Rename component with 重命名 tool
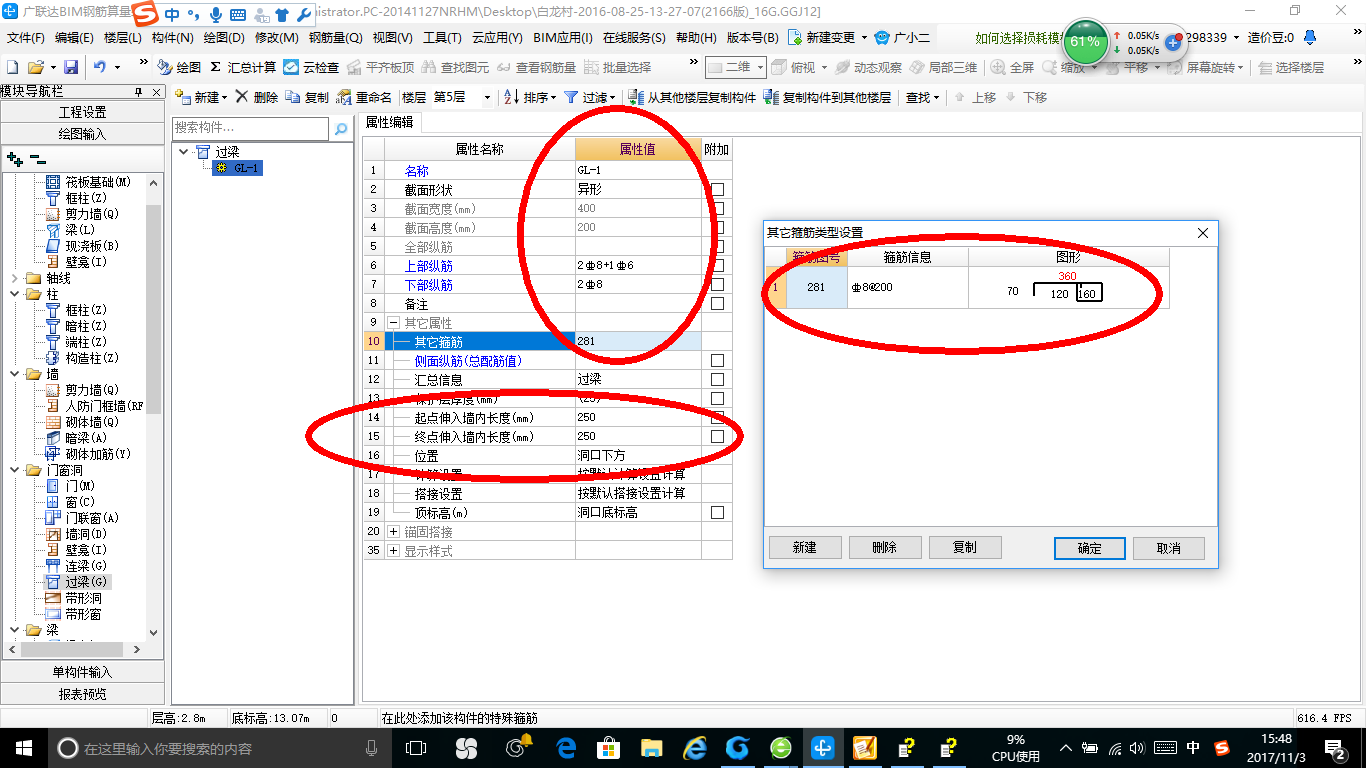This screenshot has width=1366, height=768. coord(364,97)
